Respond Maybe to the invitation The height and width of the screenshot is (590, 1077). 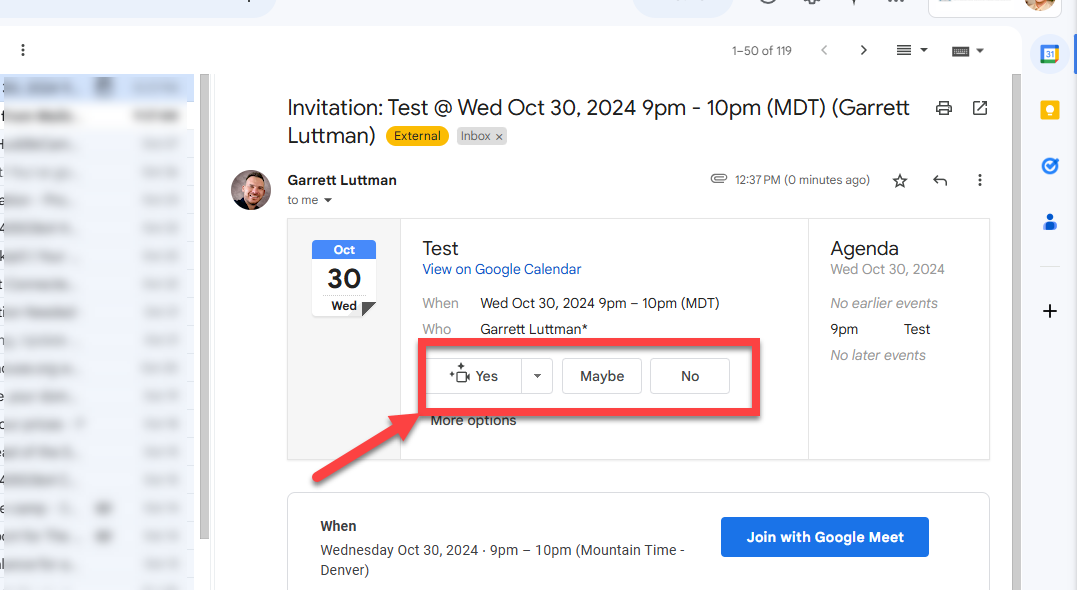pos(602,376)
